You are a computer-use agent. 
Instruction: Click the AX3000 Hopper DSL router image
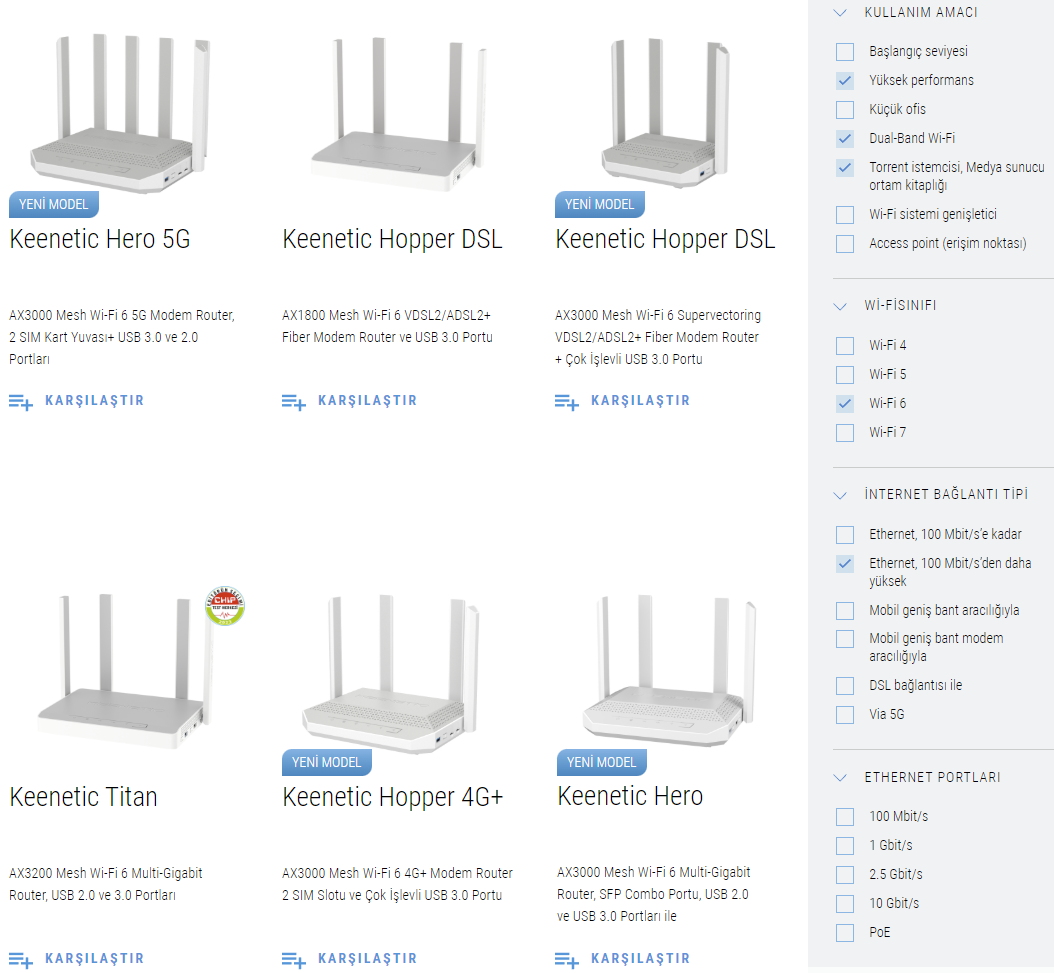[665, 113]
